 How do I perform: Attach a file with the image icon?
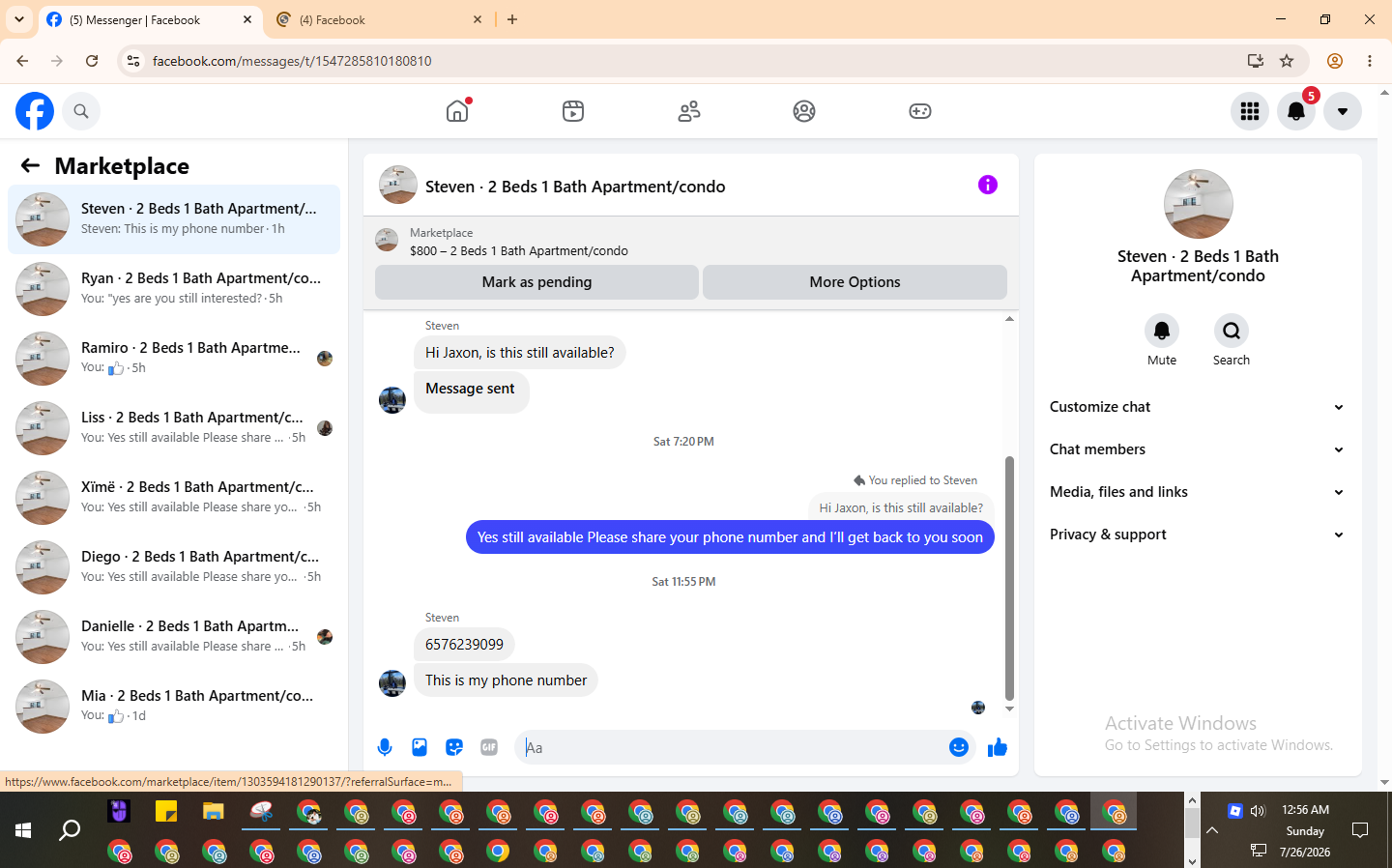(x=420, y=747)
